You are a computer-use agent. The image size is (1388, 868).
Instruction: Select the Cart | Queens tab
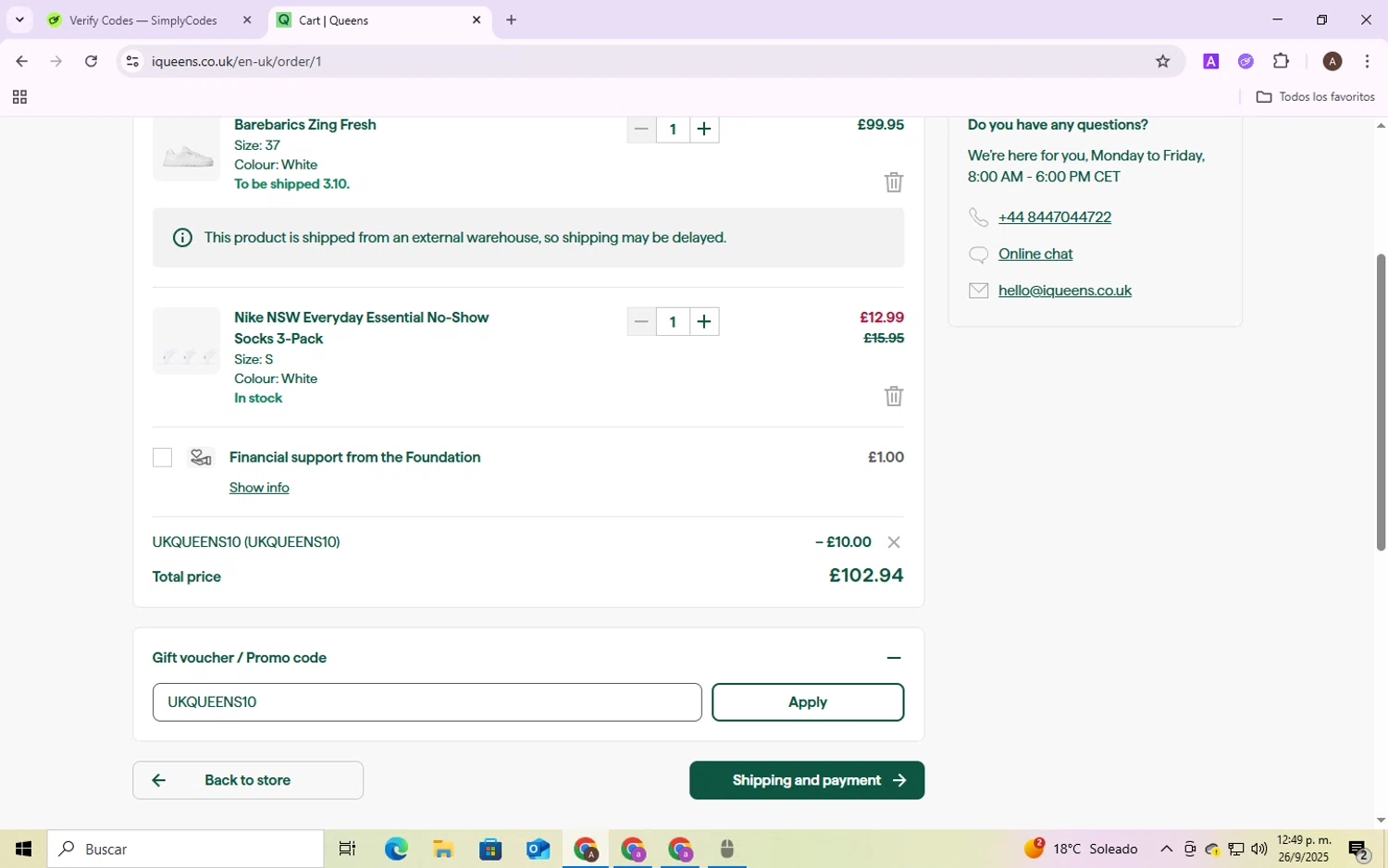(x=370, y=20)
